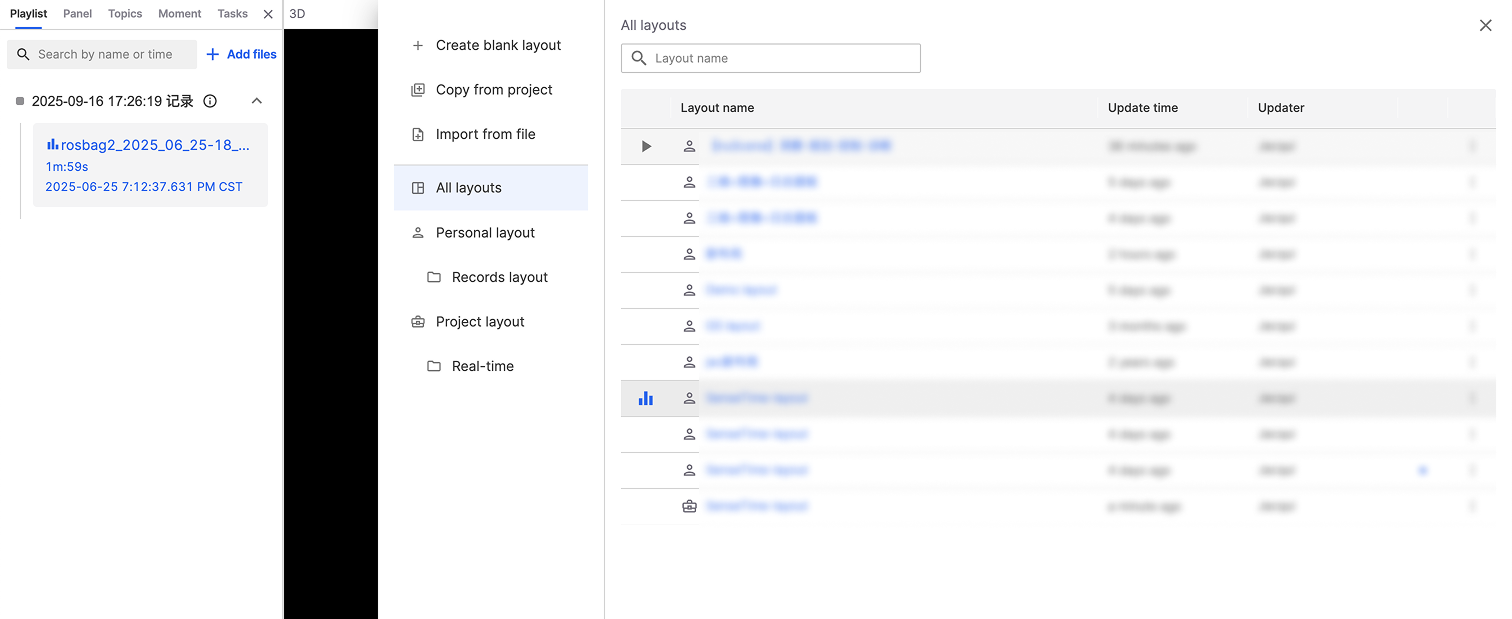Viewport: 1512px width, 619px height.
Task: Focus the Search by name or time field
Action: click(110, 54)
